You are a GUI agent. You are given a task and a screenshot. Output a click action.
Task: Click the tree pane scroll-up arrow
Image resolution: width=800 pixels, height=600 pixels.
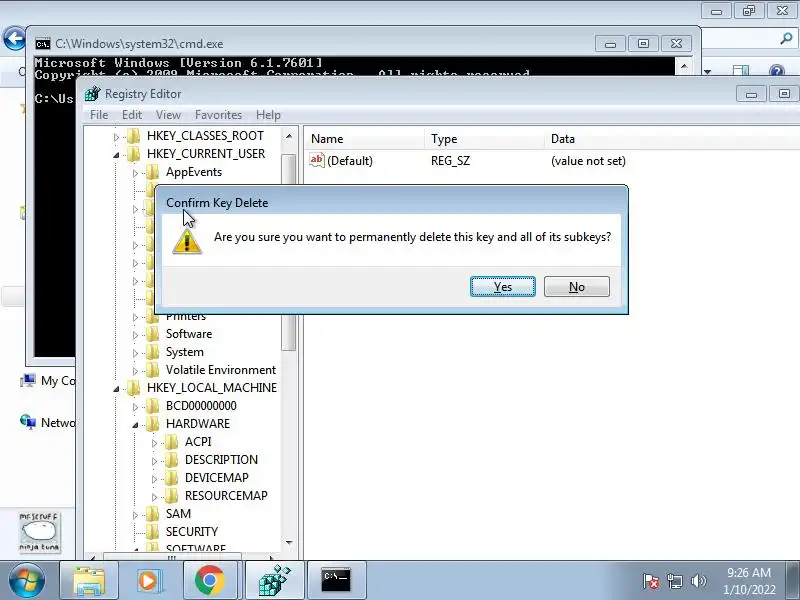pyautogui.click(x=289, y=136)
